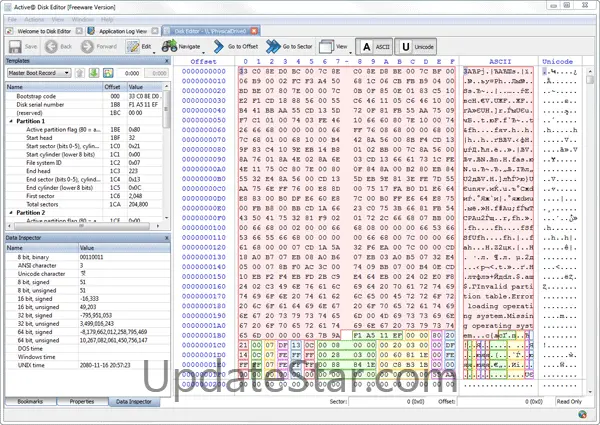Viewport: 600px width, 425px height.
Task: Close the Data Inspector panel
Action: click(167, 238)
